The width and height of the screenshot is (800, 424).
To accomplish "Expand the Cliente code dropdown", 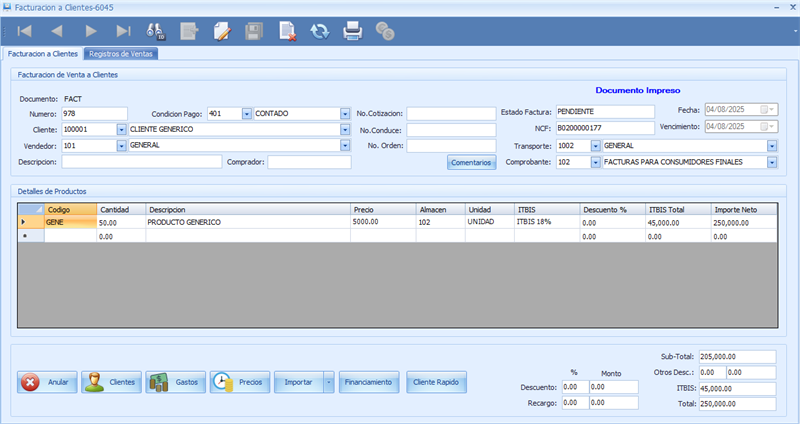I will click(122, 129).
